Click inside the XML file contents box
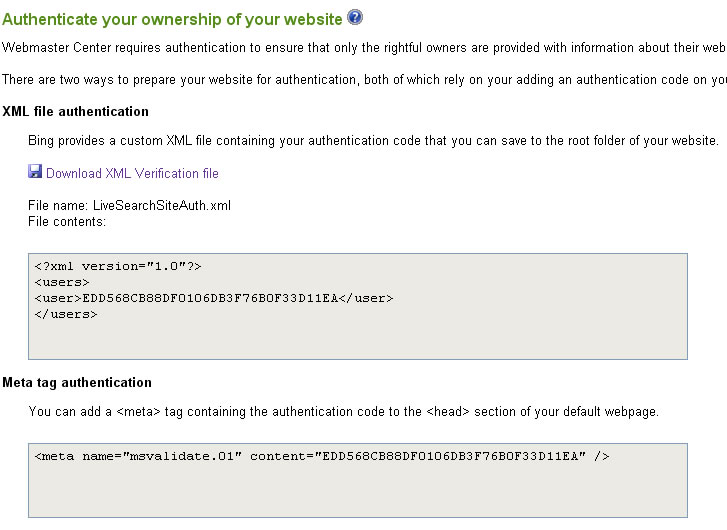 pos(357,307)
